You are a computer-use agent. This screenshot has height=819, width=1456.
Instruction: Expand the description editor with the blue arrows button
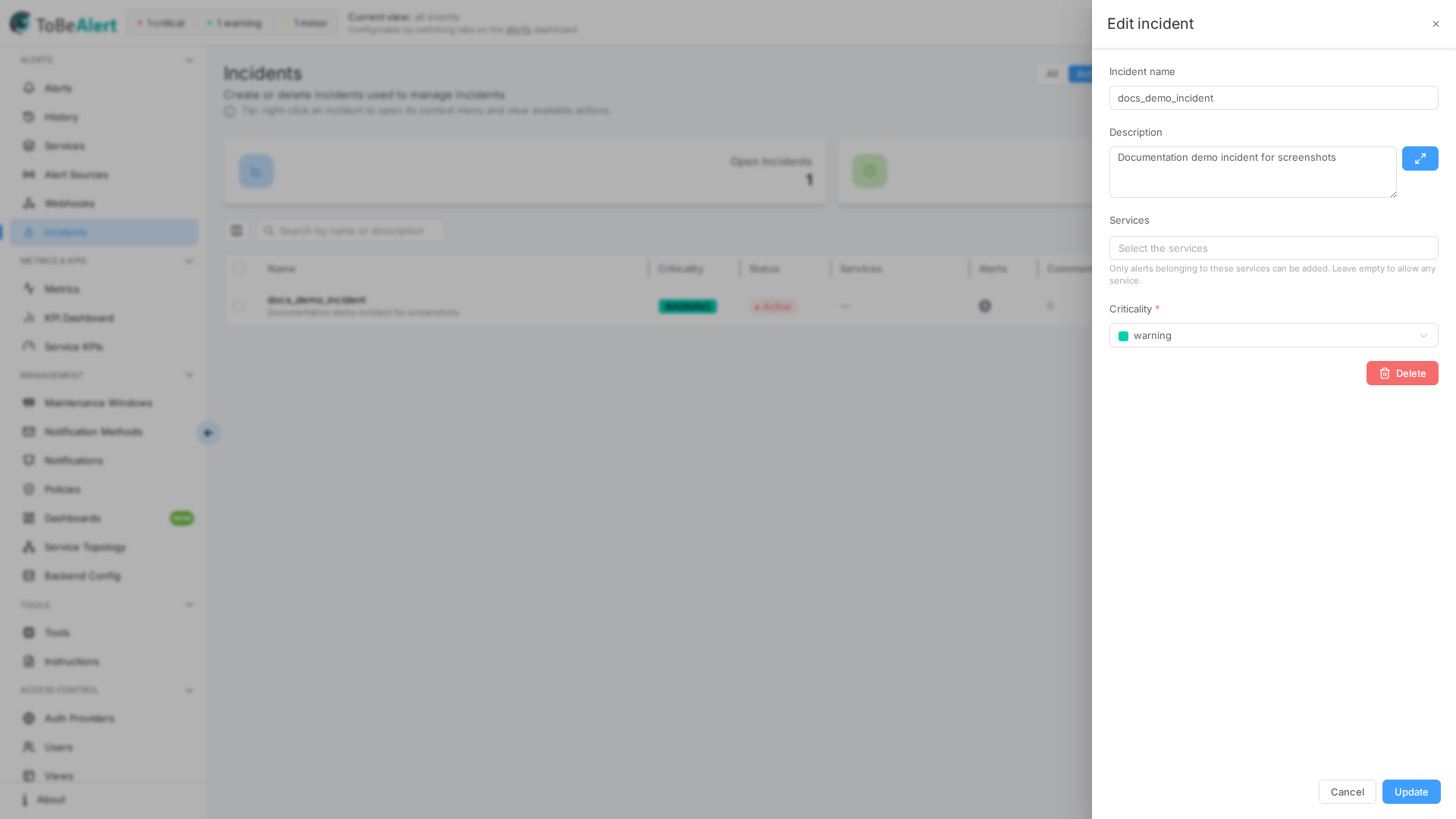click(1420, 158)
